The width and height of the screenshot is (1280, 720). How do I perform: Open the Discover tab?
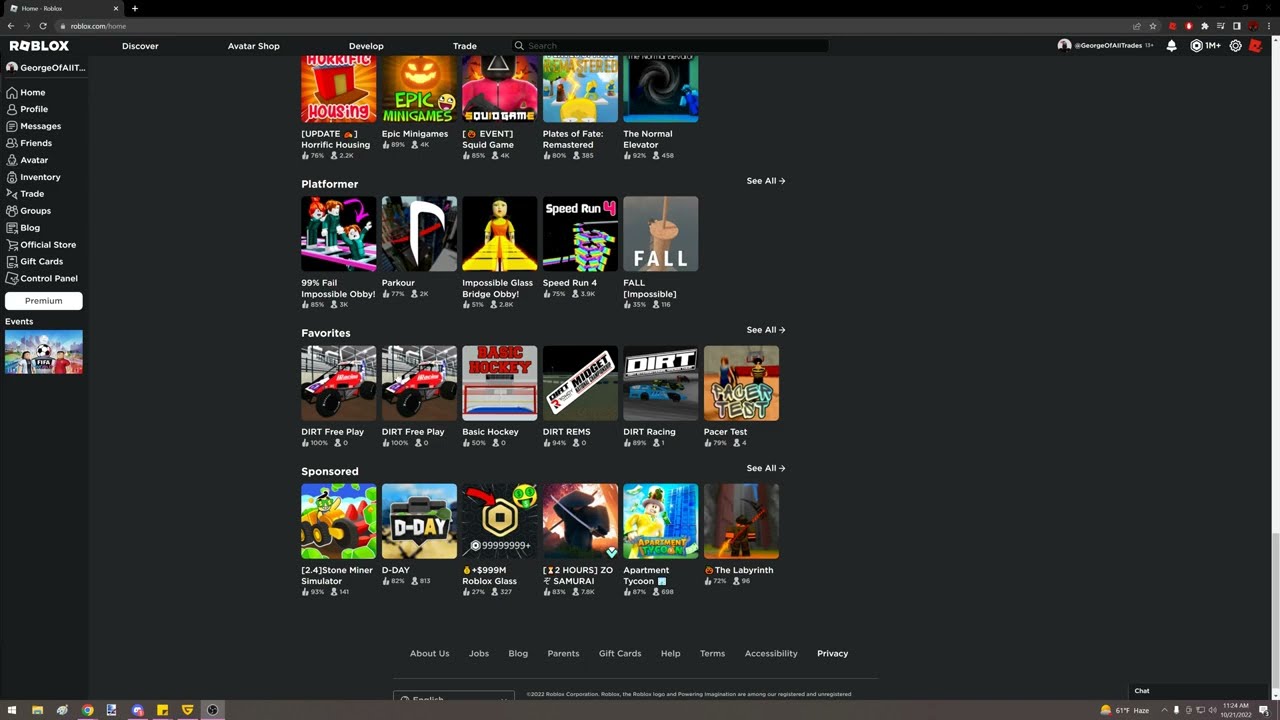click(140, 46)
